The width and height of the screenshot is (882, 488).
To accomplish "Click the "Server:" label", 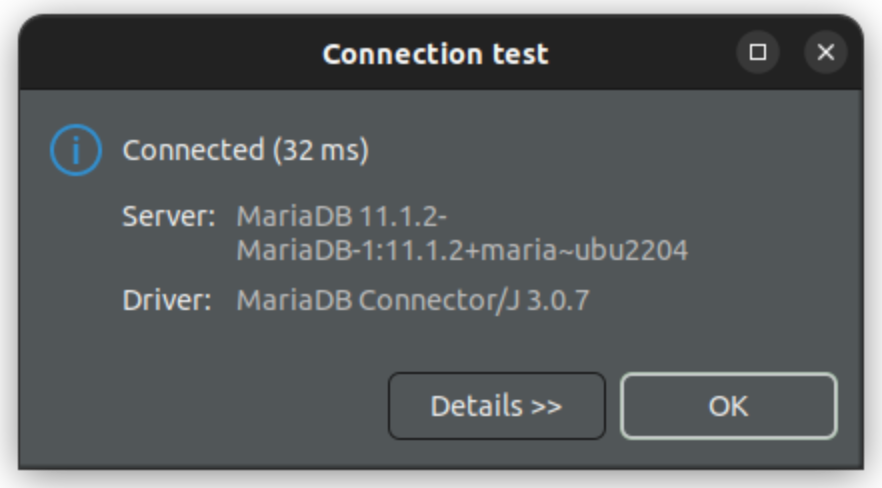I will point(168,215).
